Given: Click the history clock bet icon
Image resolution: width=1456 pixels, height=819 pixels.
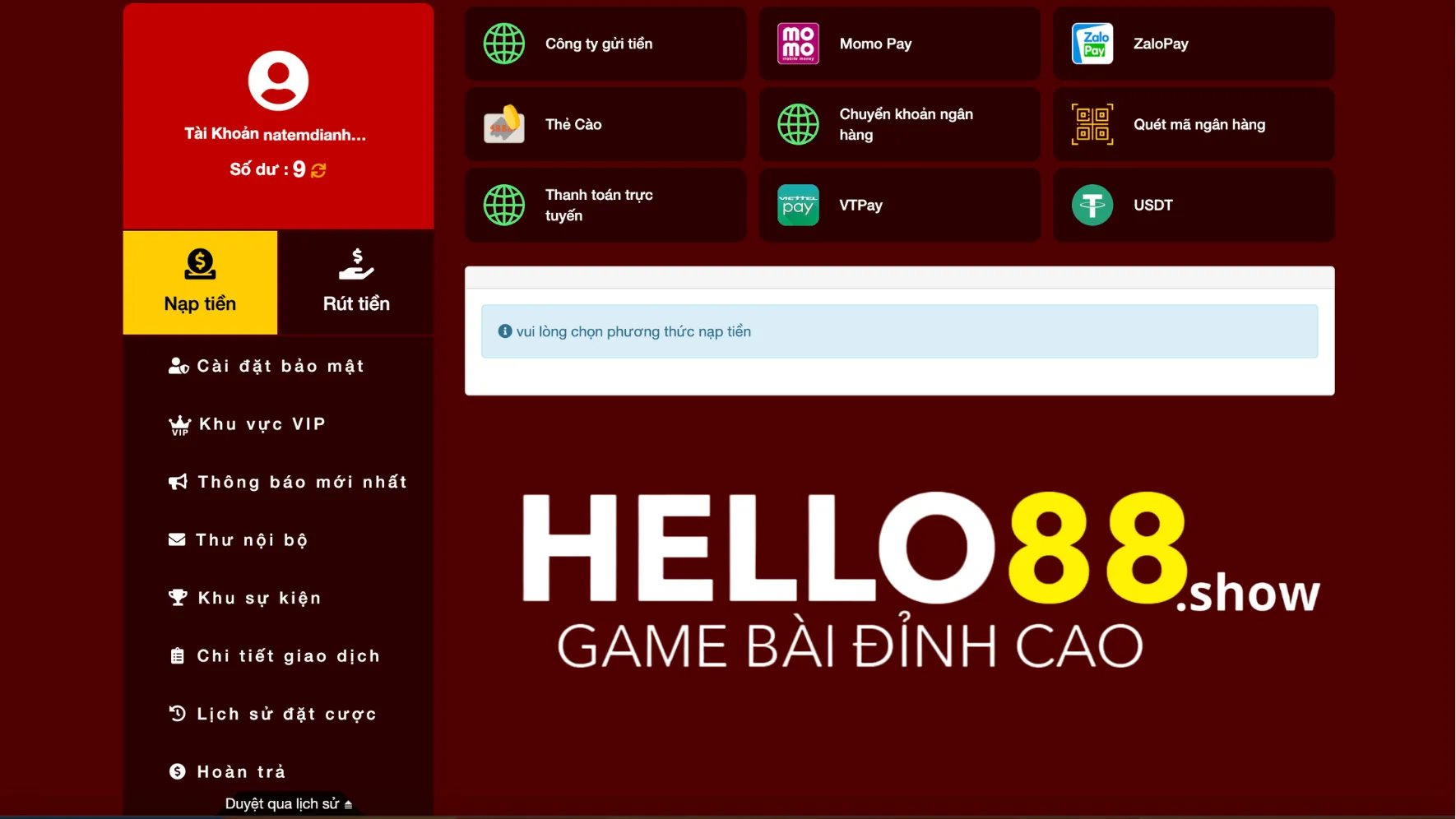Looking at the screenshot, I should pyautogui.click(x=177, y=714).
